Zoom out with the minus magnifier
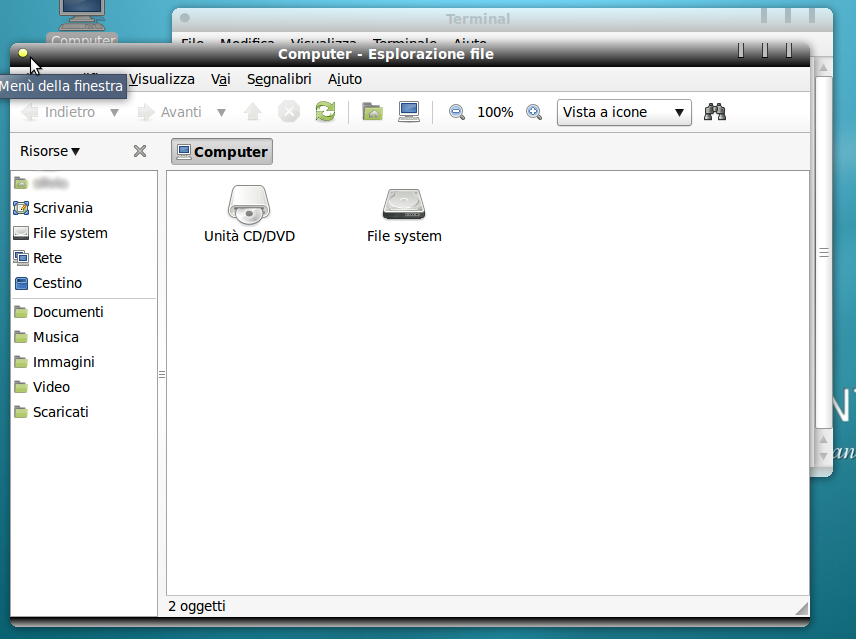The width and height of the screenshot is (856, 639). [x=456, y=112]
